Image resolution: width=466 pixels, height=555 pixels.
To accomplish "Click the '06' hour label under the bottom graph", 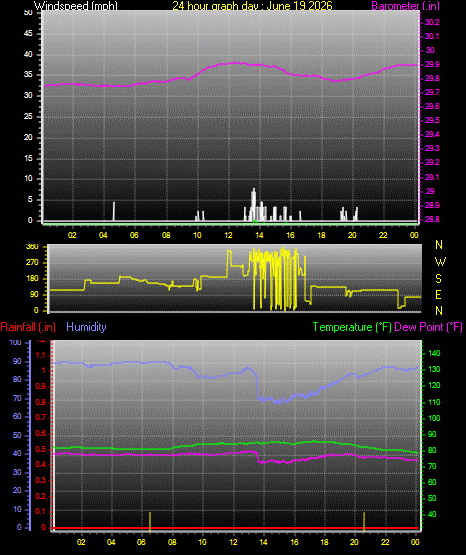I will 141,542.
